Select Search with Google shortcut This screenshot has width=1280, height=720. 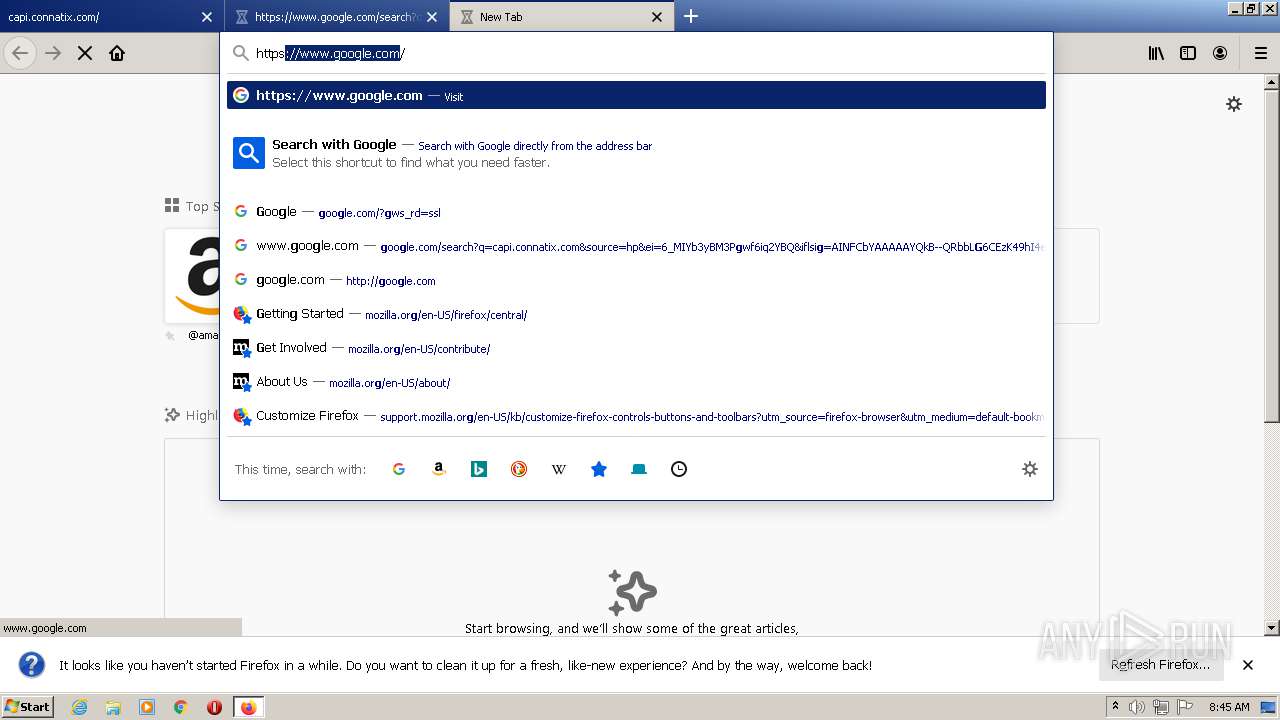636,153
